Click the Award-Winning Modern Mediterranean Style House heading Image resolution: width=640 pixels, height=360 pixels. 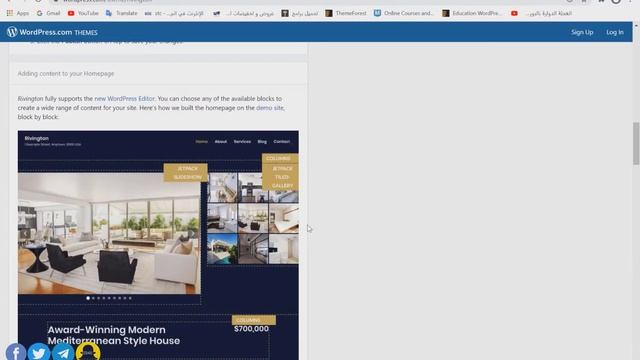coord(114,335)
